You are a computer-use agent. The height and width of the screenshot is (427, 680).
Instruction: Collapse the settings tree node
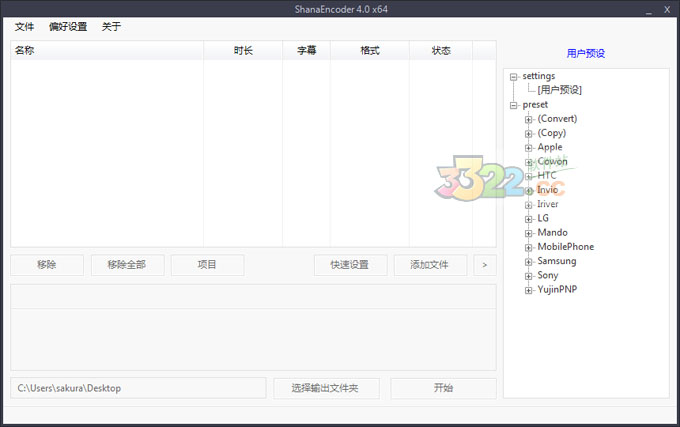click(x=513, y=77)
